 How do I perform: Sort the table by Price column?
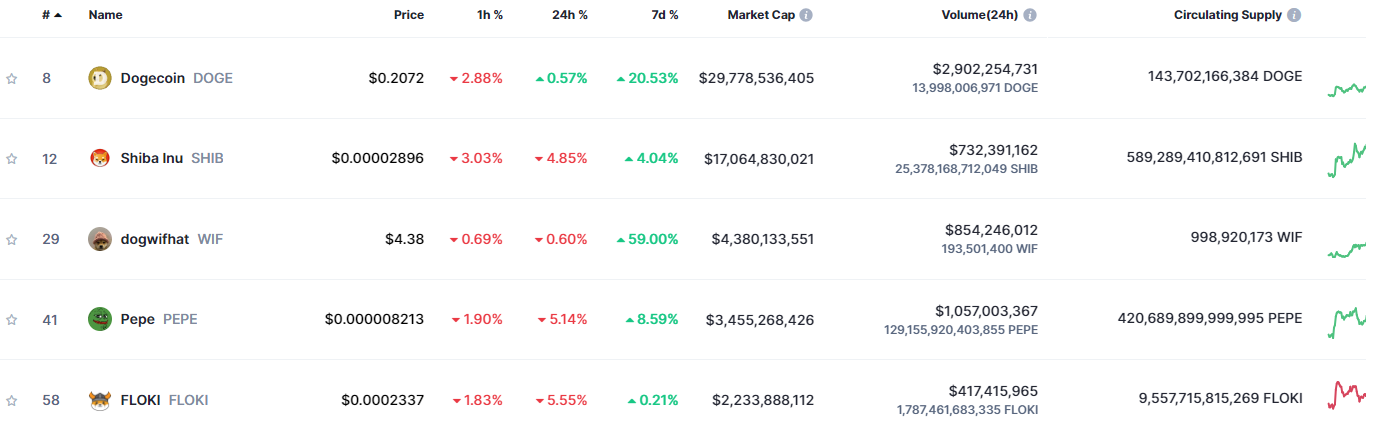click(x=408, y=16)
